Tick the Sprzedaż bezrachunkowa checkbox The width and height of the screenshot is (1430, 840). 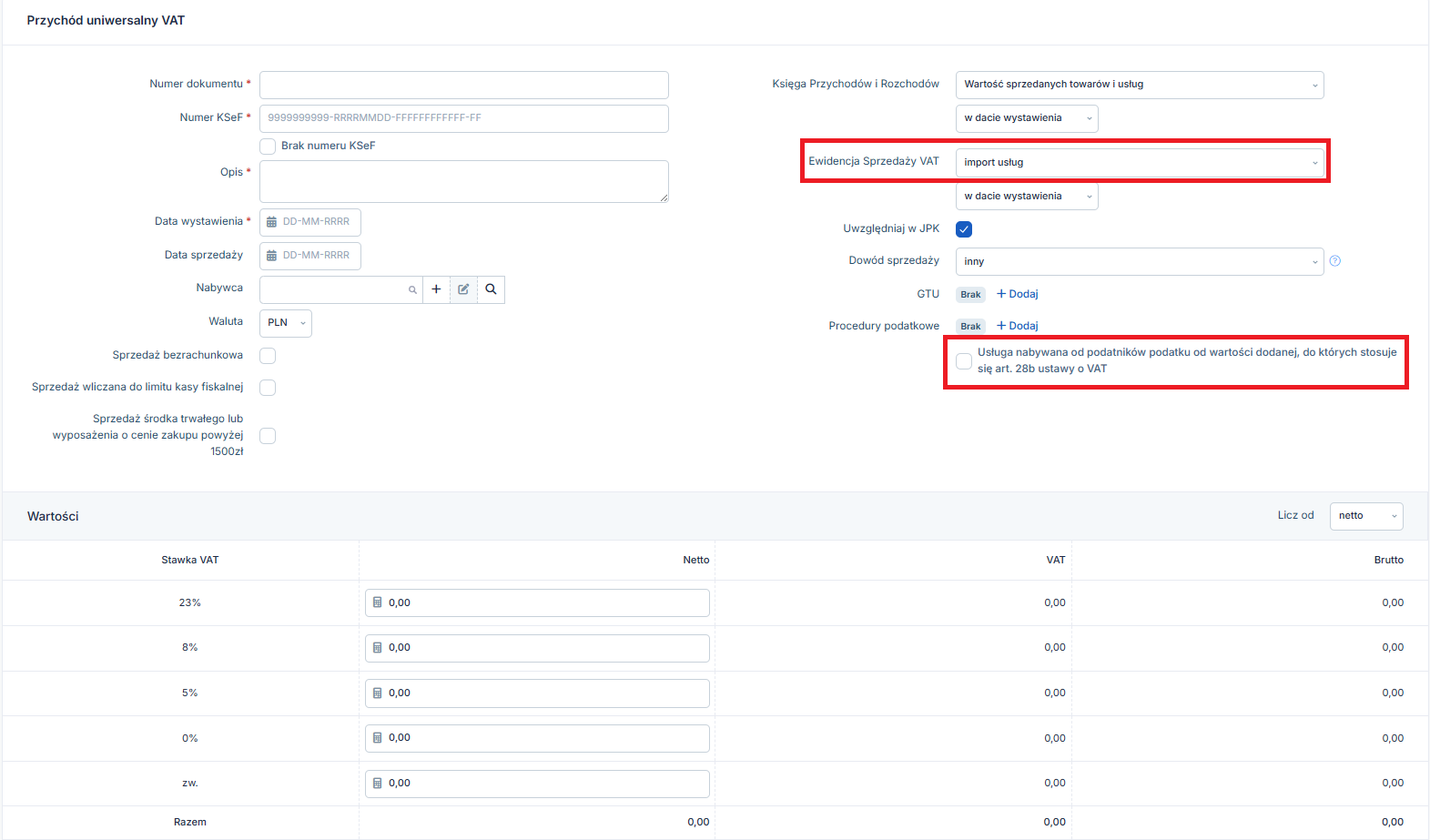268,356
